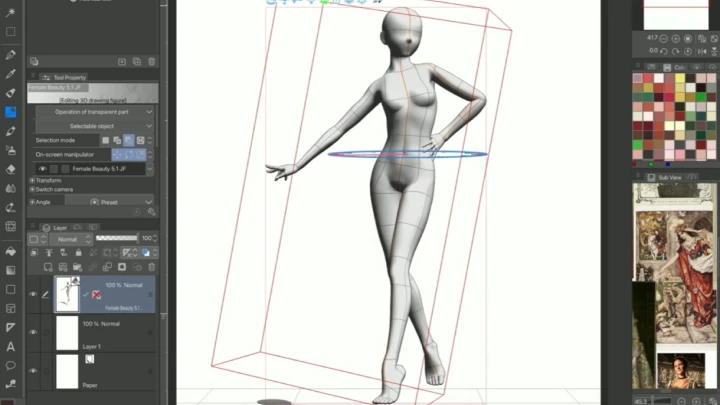Click the Create layer mask icon
Screen dimensions: 720x405
point(122,267)
